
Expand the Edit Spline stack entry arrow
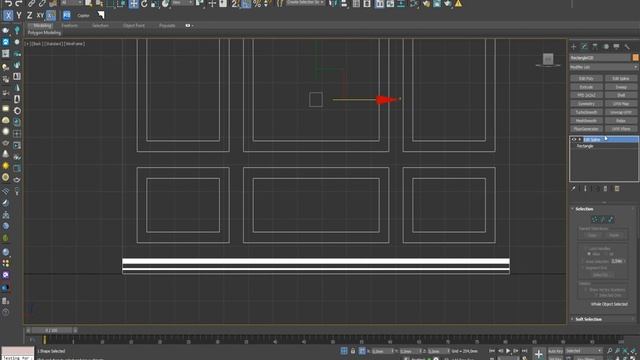(x=580, y=140)
